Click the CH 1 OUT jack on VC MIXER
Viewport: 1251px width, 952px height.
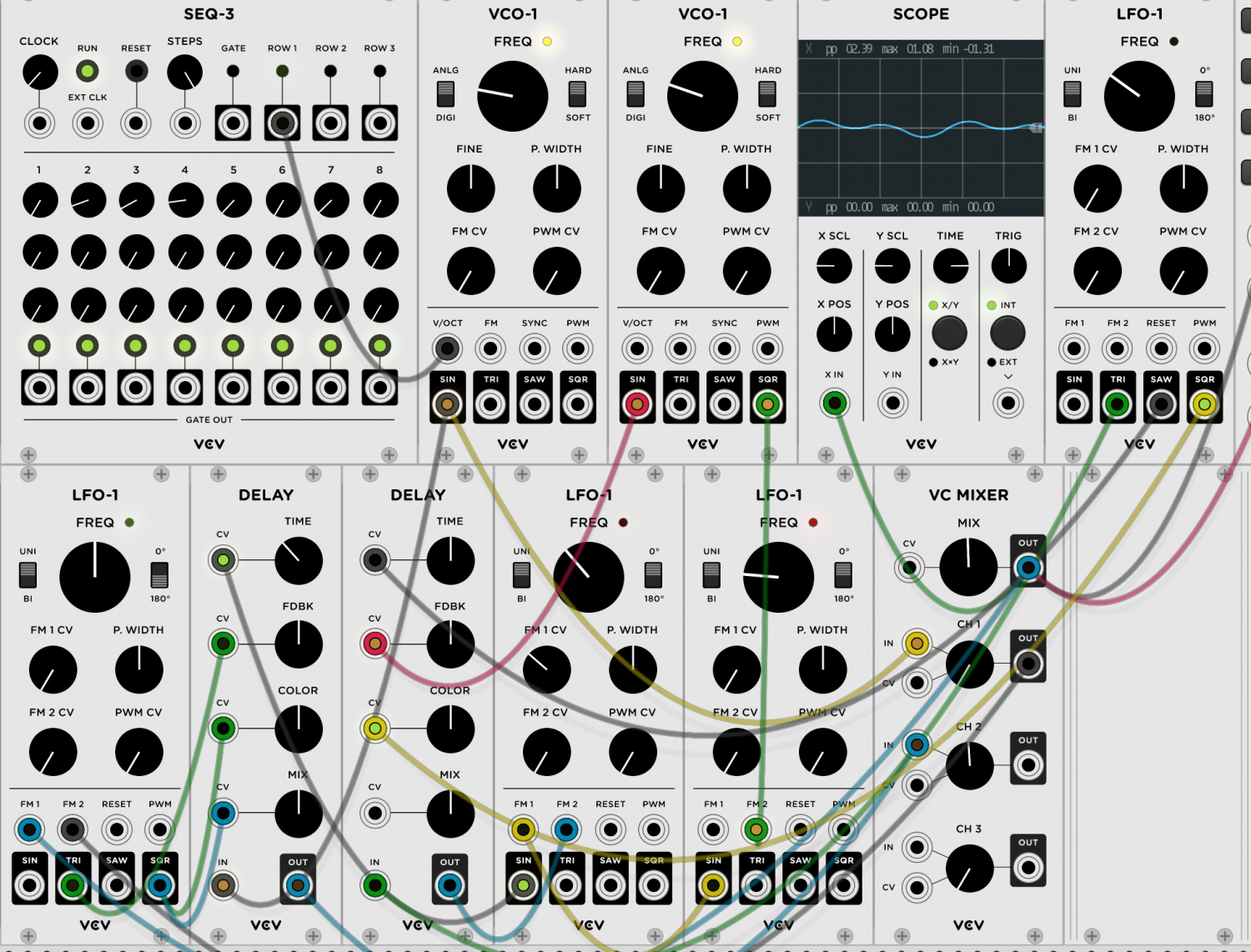pos(1028,664)
